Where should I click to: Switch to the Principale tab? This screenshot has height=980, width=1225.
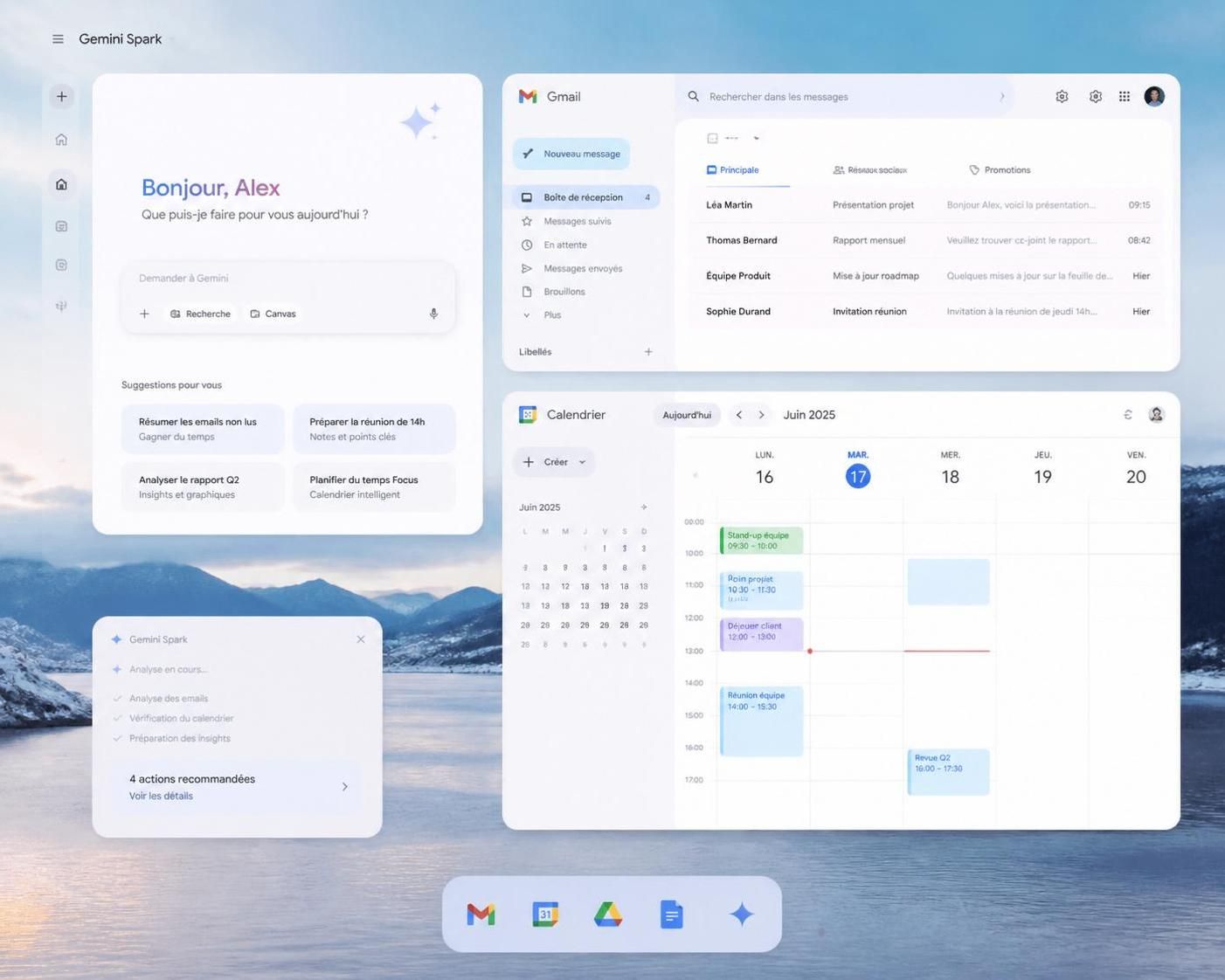(x=733, y=170)
